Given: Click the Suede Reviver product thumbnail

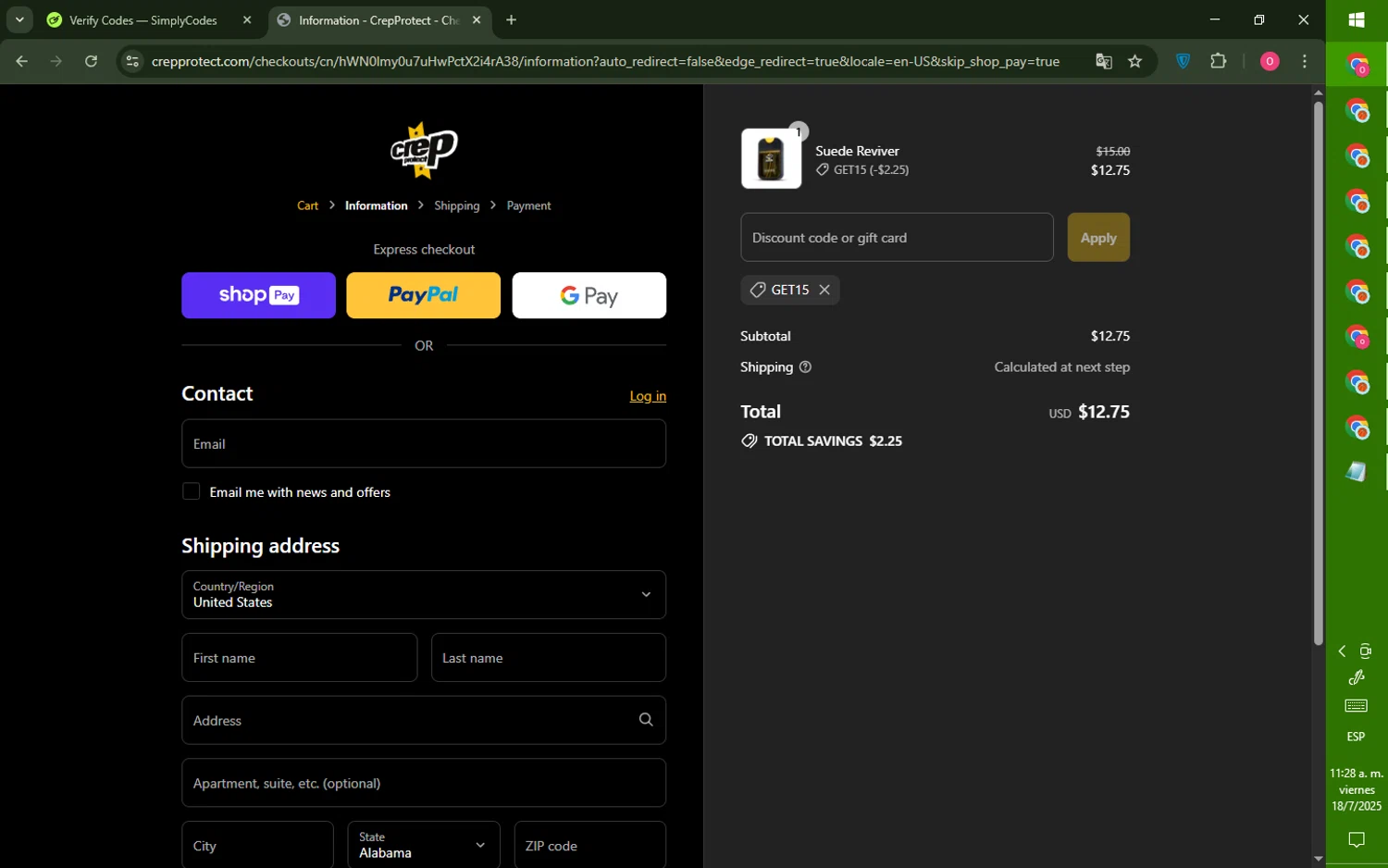Looking at the screenshot, I should (x=771, y=158).
